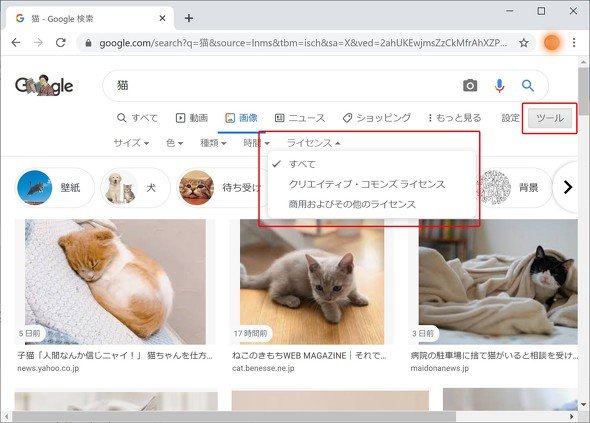Viewport: 590px width, 423px height.
Task: Close the 猫 - Google 検索 tab
Action: (x=162, y=18)
